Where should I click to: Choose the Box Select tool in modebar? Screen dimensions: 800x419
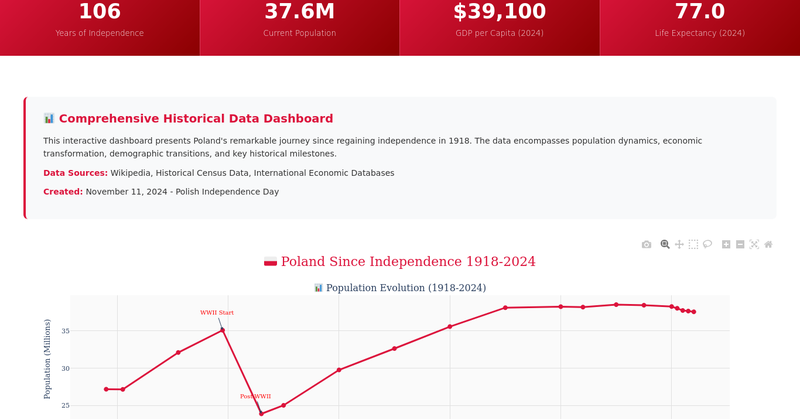click(x=693, y=244)
